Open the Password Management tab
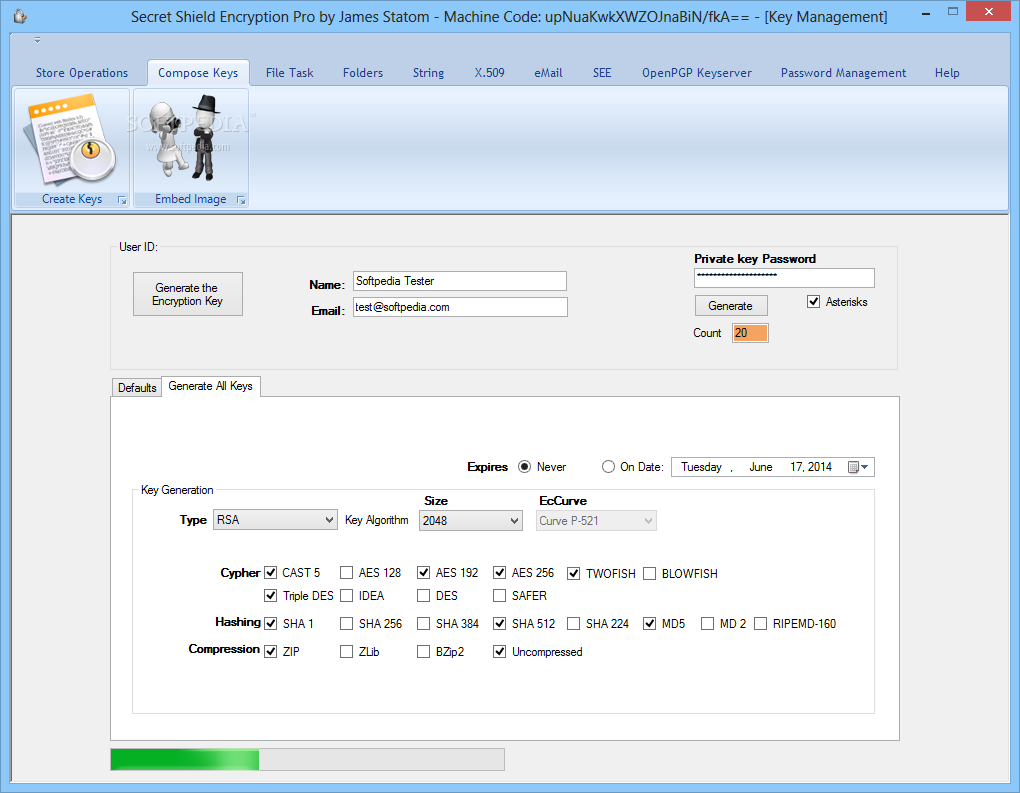 click(843, 73)
